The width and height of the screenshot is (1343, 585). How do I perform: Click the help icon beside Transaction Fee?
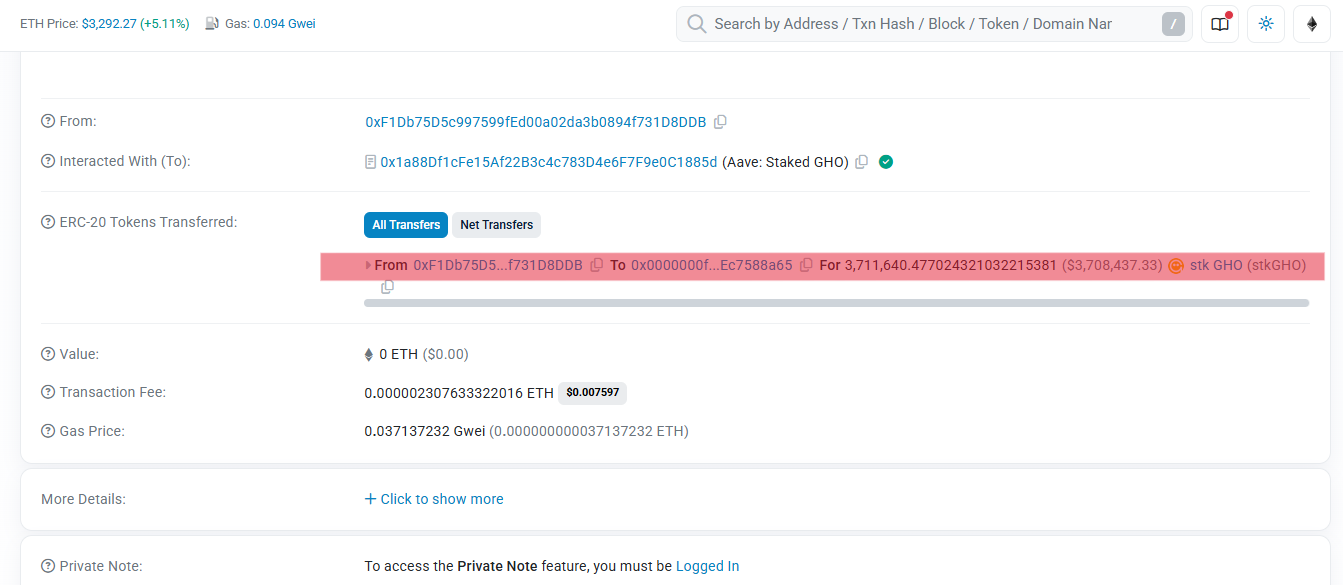pyautogui.click(x=48, y=393)
